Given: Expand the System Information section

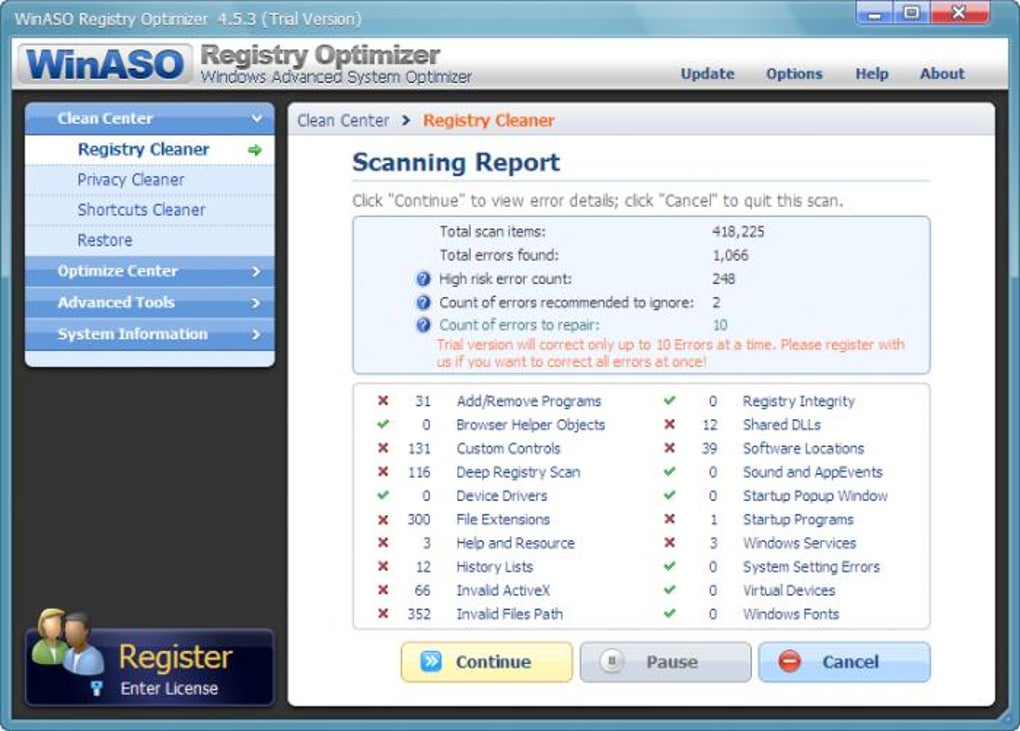Looking at the screenshot, I should tap(150, 334).
